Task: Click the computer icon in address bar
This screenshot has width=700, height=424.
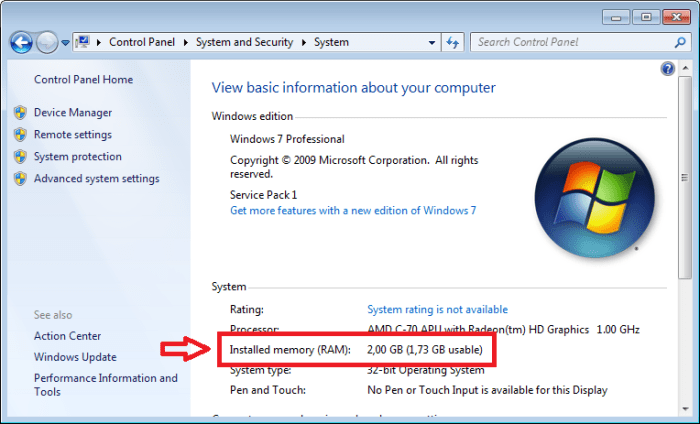Action: [x=83, y=42]
